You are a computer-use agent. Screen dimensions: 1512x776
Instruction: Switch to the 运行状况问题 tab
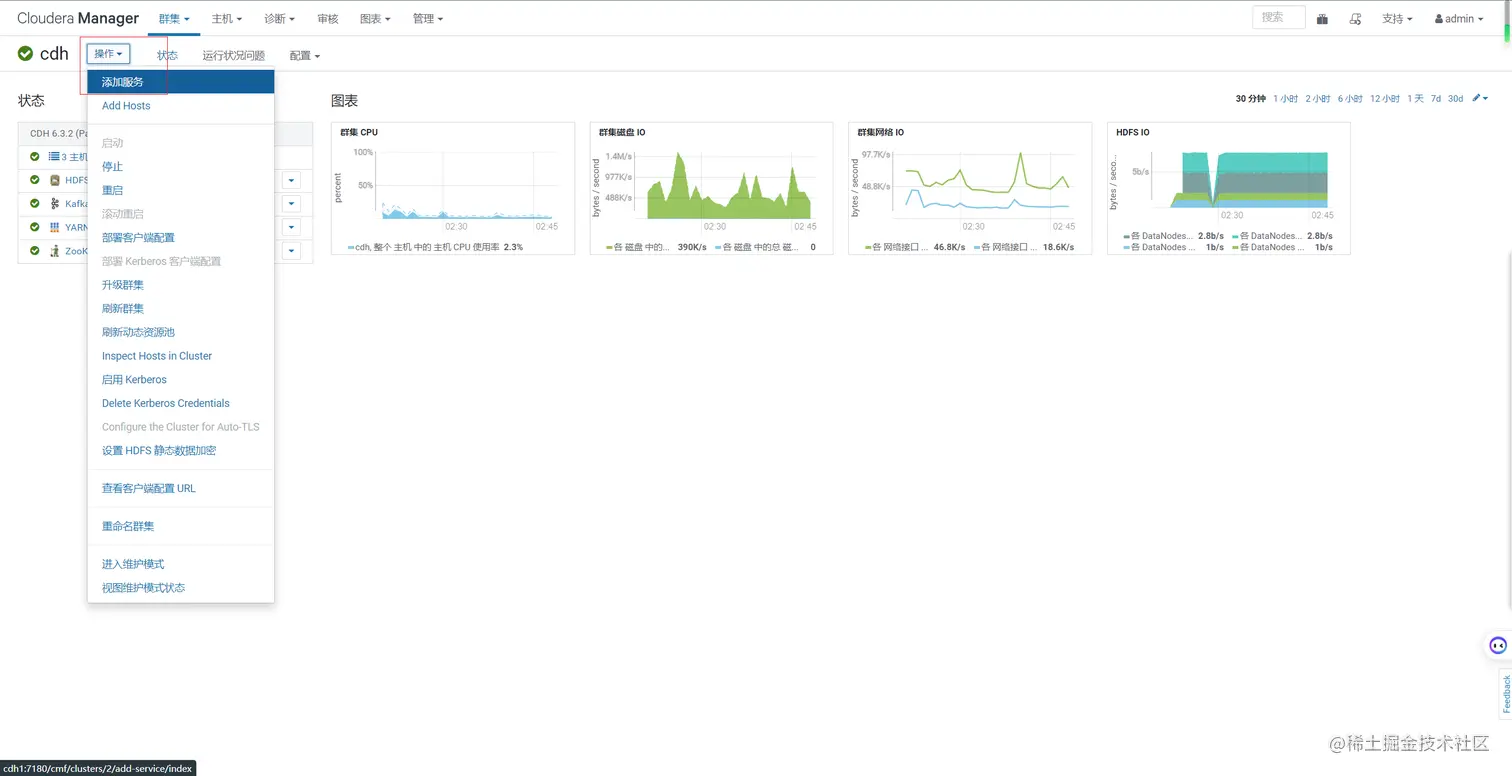[x=234, y=56]
